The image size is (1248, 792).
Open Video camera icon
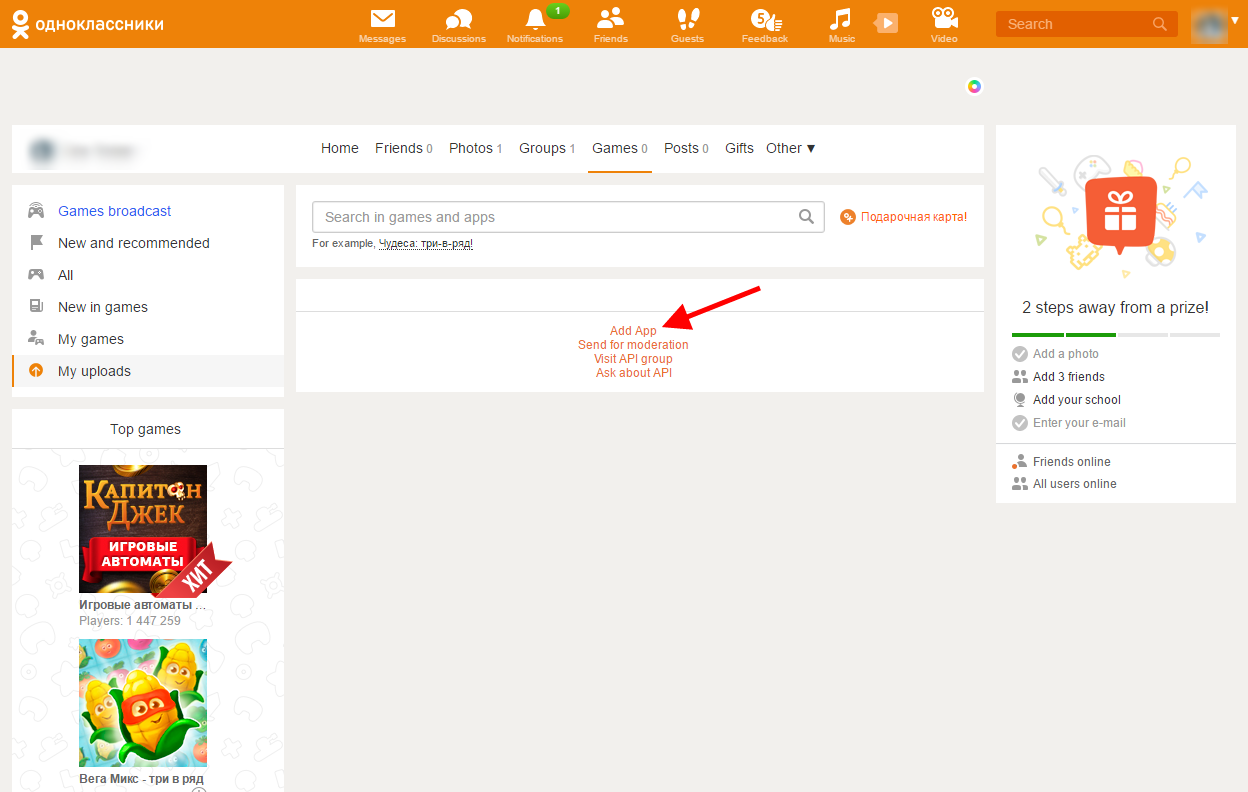click(x=944, y=19)
